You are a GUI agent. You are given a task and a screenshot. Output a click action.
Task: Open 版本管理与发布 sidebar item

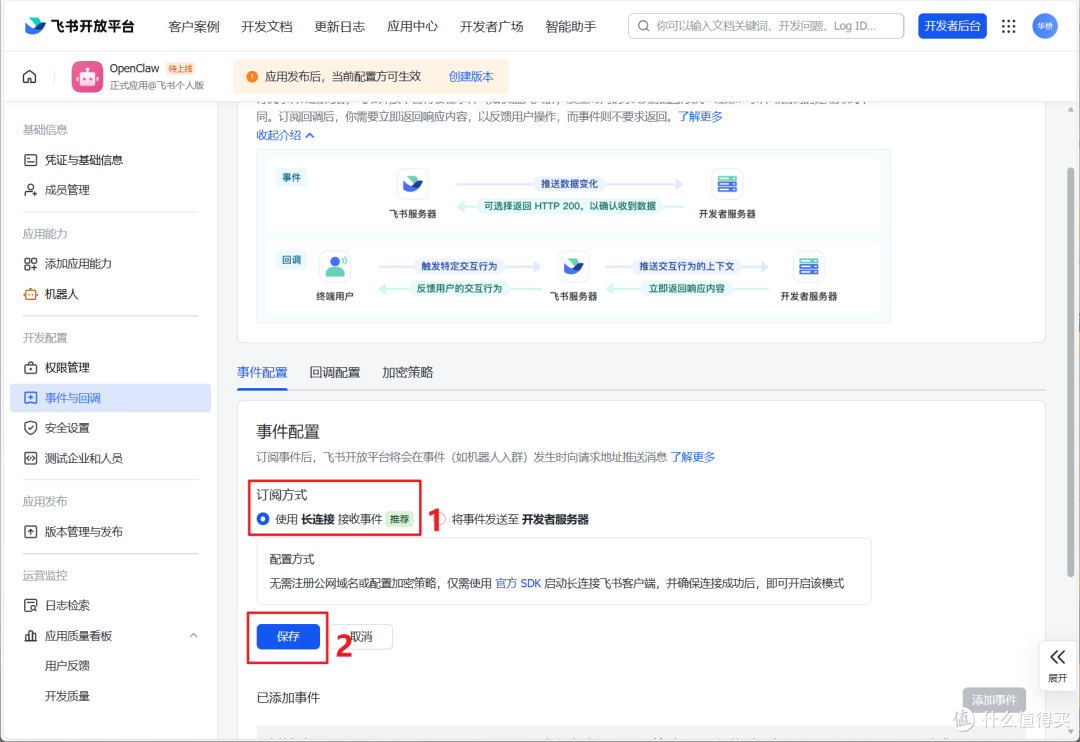click(110, 532)
